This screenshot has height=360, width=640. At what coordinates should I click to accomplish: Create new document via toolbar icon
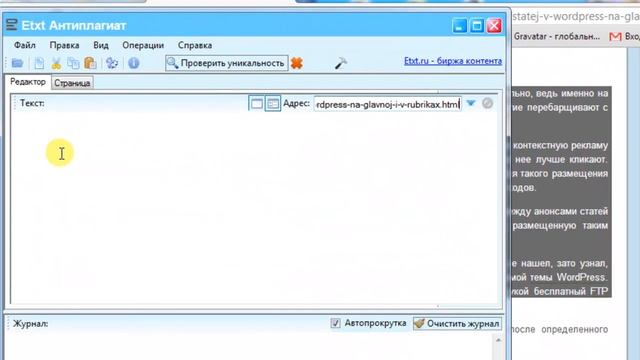(39, 63)
